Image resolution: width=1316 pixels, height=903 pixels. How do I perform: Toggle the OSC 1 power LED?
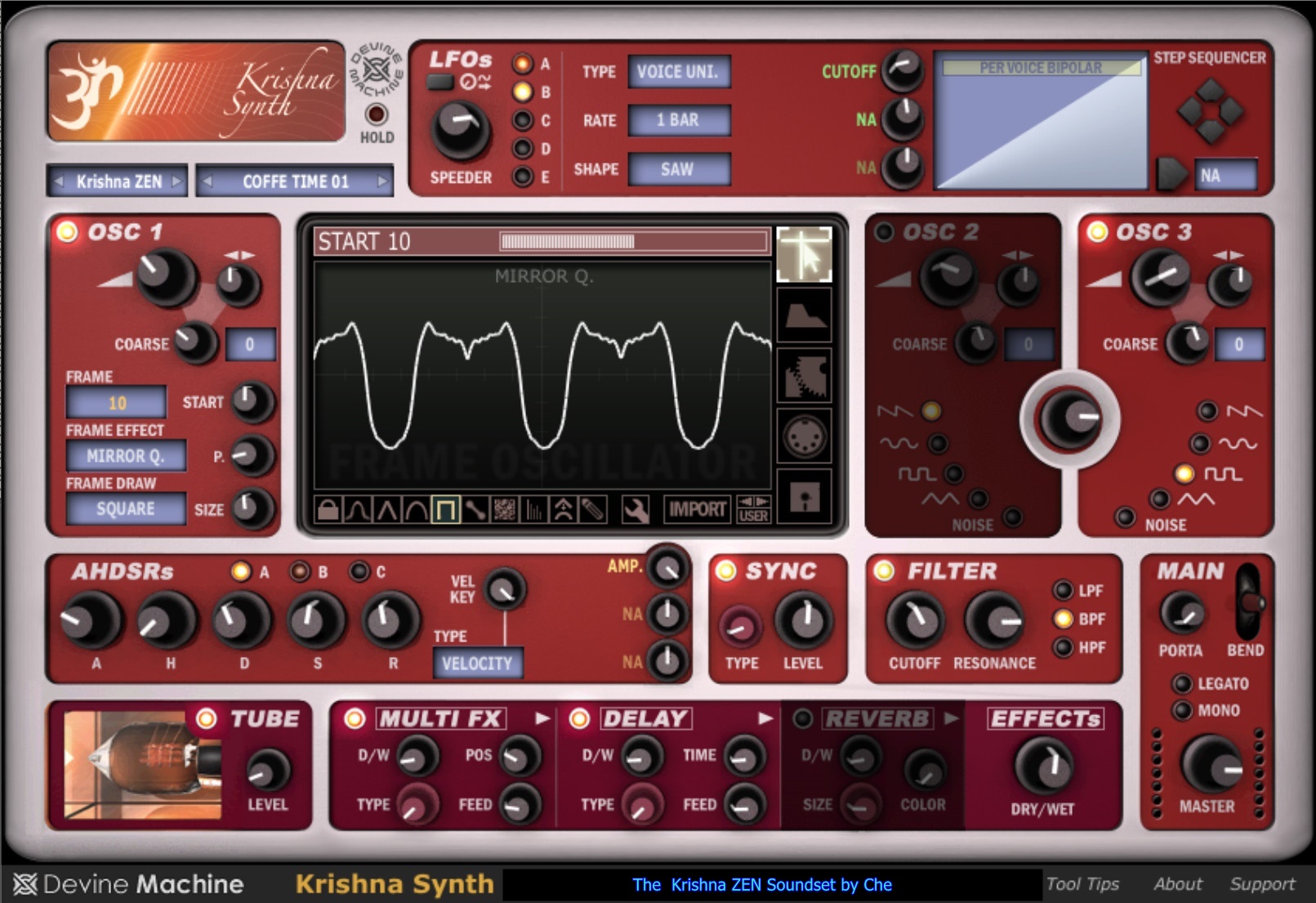click(x=67, y=232)
